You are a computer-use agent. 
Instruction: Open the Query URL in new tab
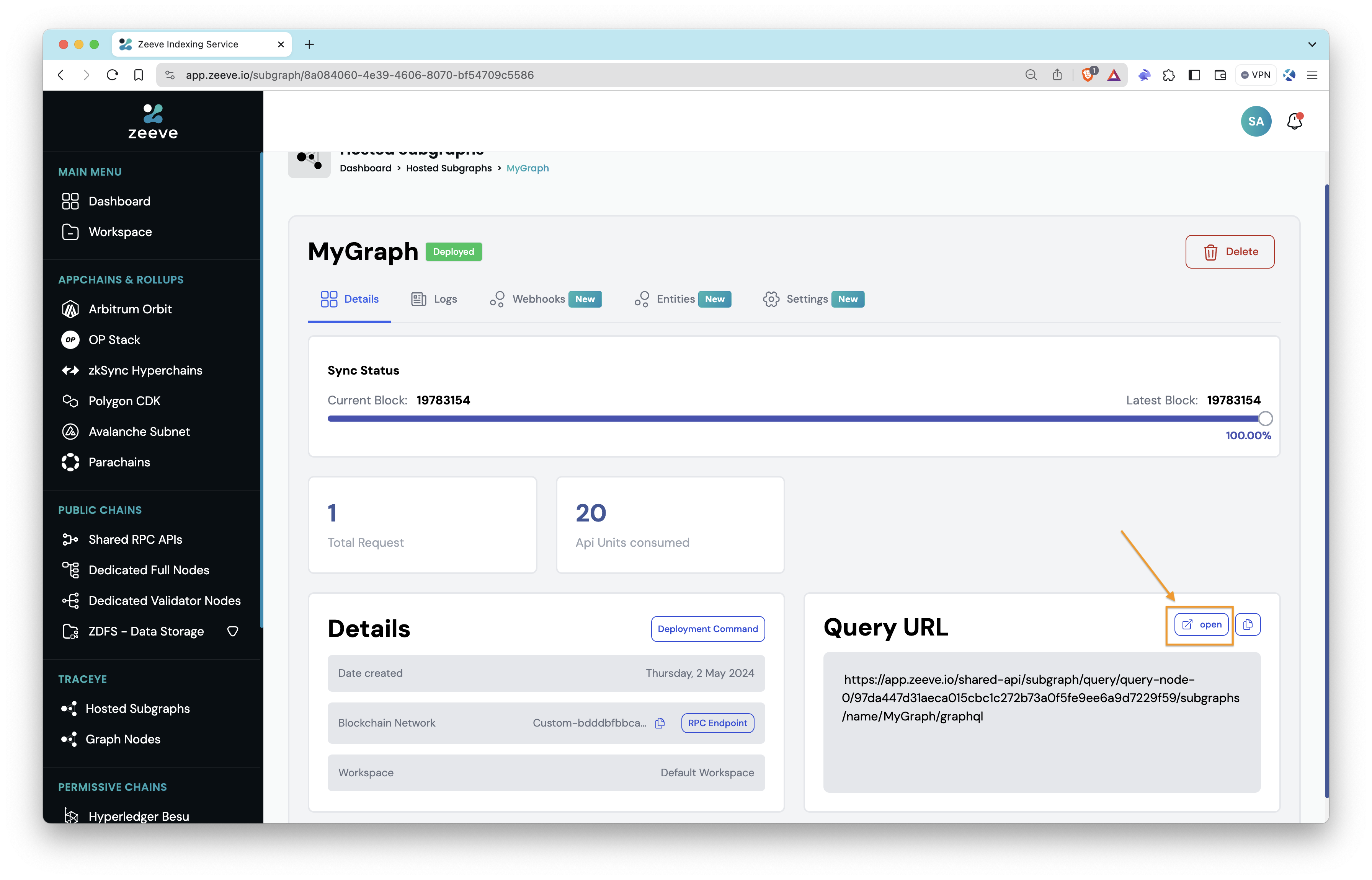point(1201,624)
